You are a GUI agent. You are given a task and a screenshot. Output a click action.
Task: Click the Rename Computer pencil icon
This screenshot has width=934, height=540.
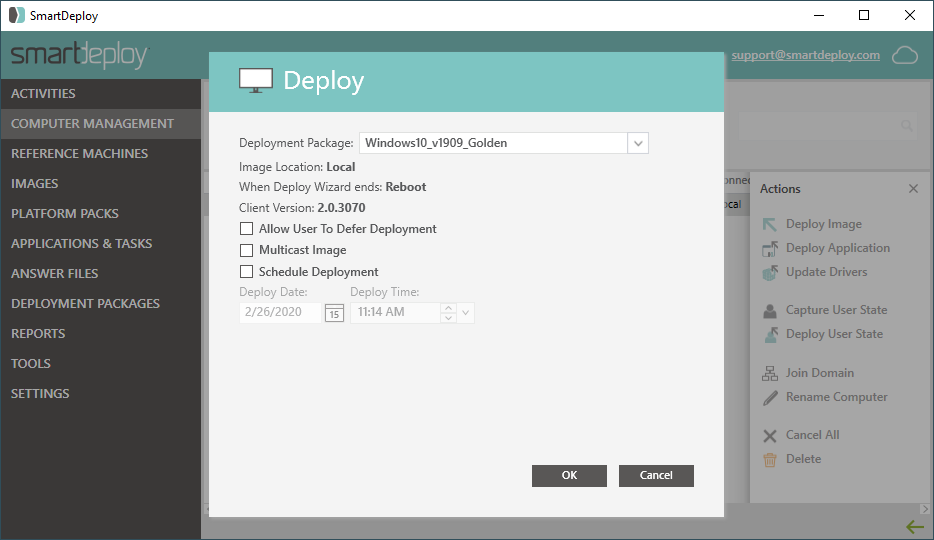coord(770,398)
